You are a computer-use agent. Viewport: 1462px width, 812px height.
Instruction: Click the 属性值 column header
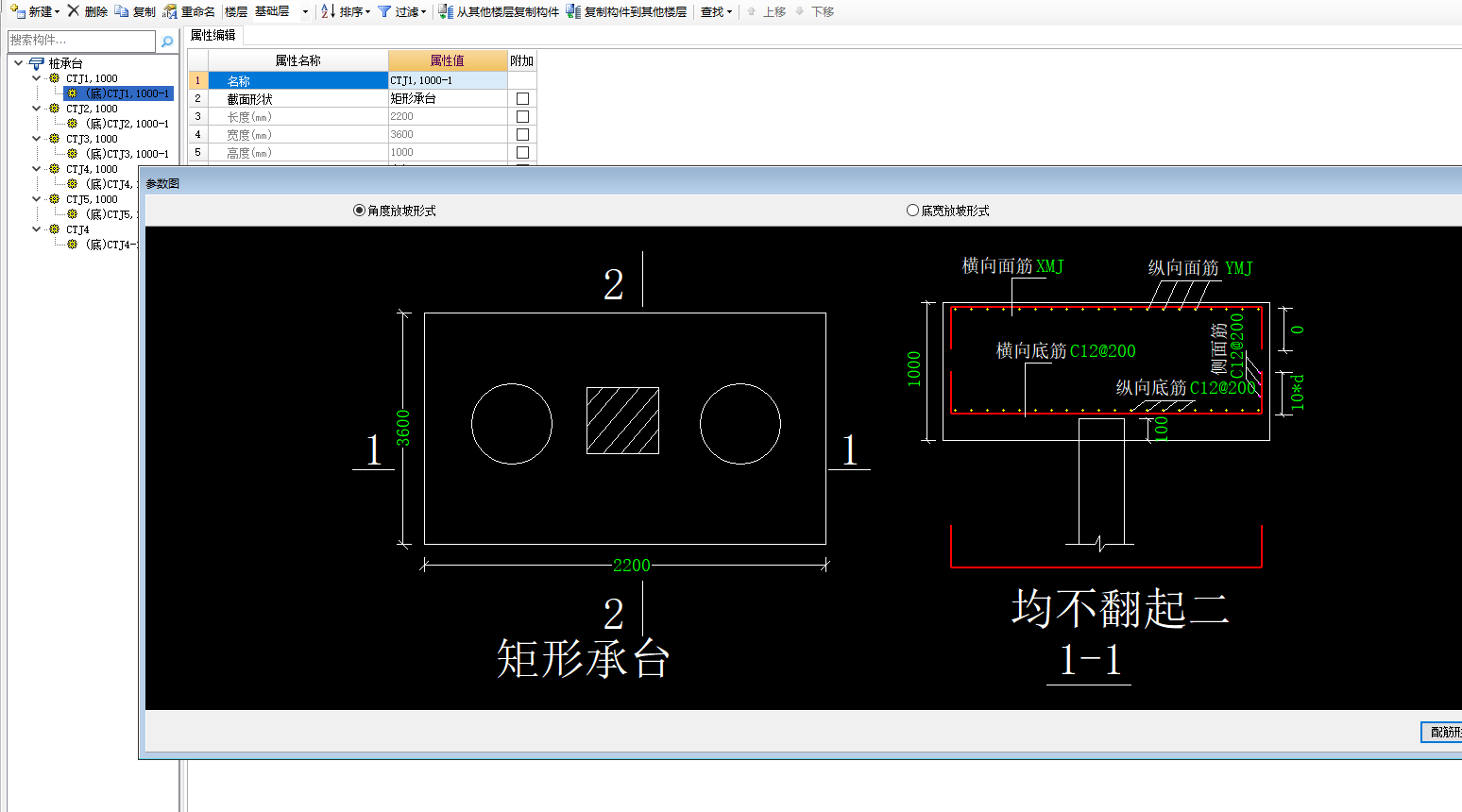coord(448,60)
